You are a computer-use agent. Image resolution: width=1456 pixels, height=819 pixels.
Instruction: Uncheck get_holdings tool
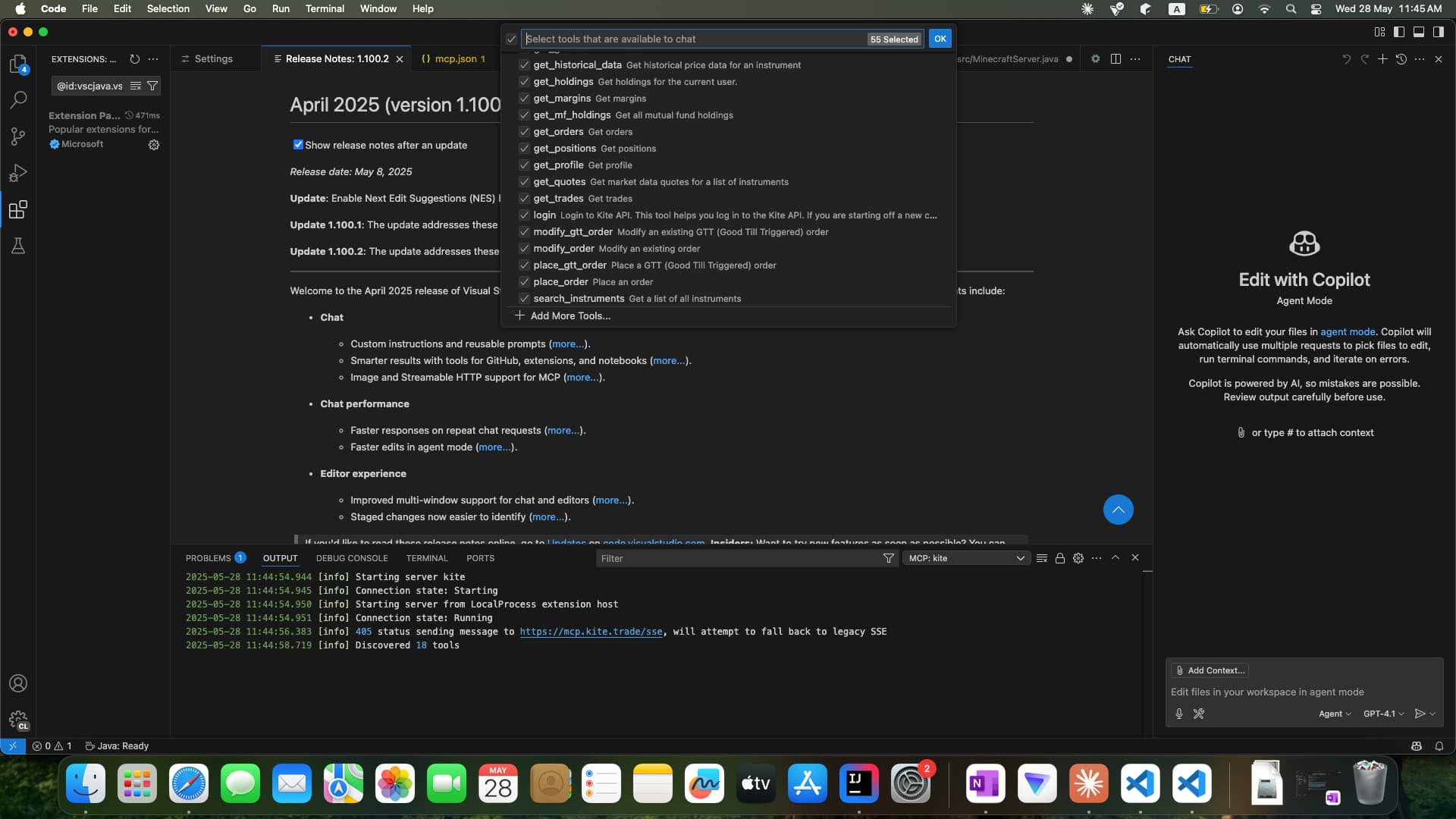point(524,82)
